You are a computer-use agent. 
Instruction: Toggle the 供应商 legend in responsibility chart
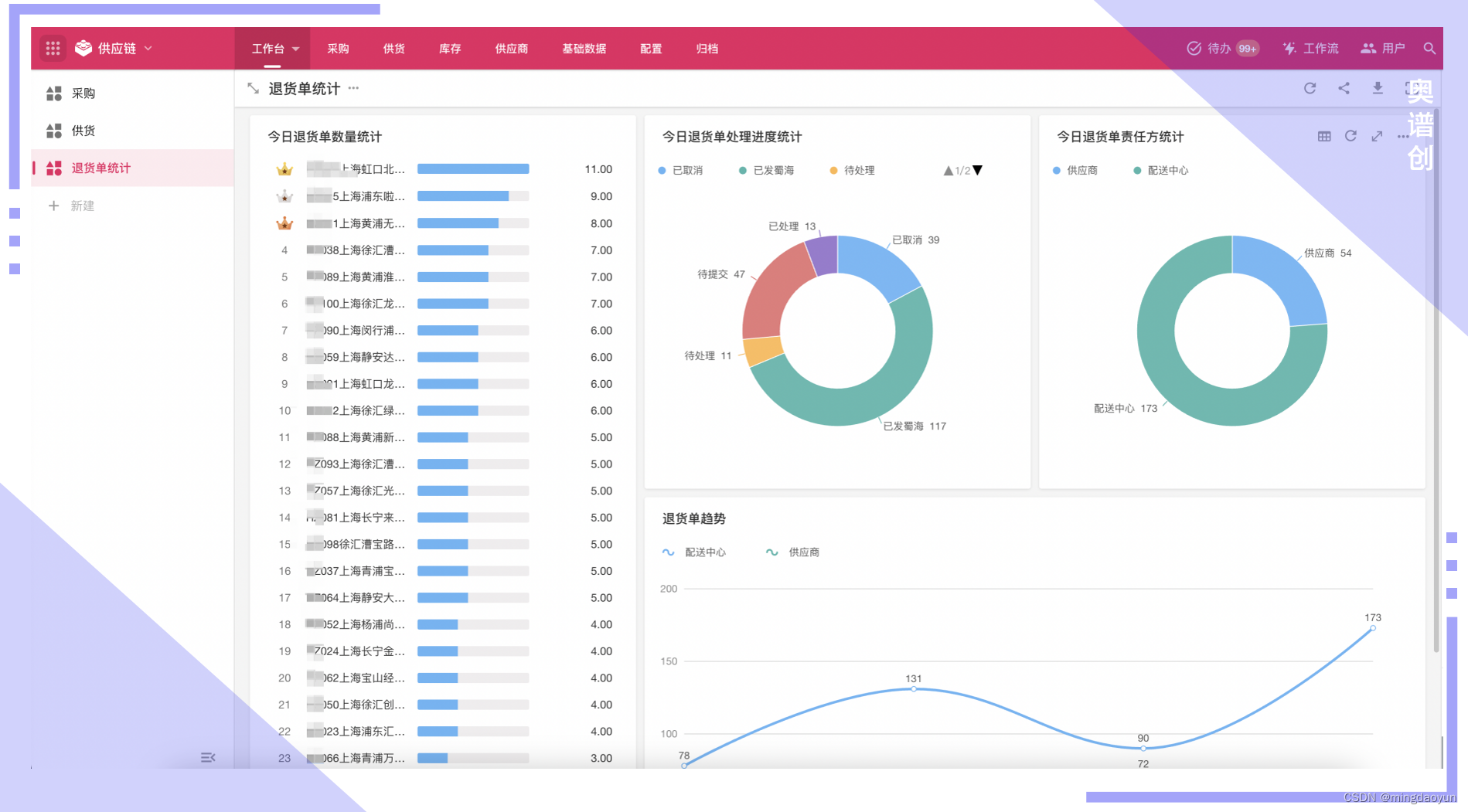click(1075, 170)
